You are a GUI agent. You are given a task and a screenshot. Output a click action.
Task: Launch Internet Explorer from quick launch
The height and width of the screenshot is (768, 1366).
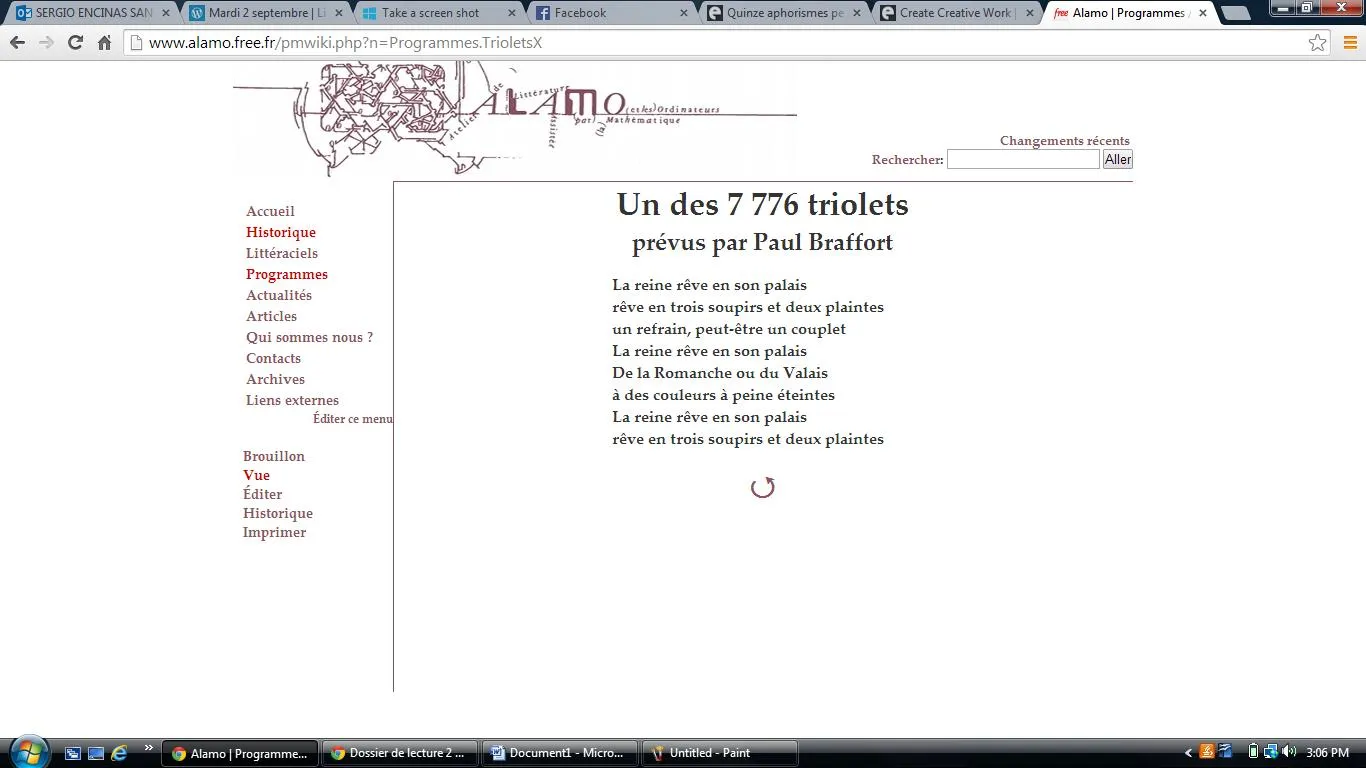point(119,753)
